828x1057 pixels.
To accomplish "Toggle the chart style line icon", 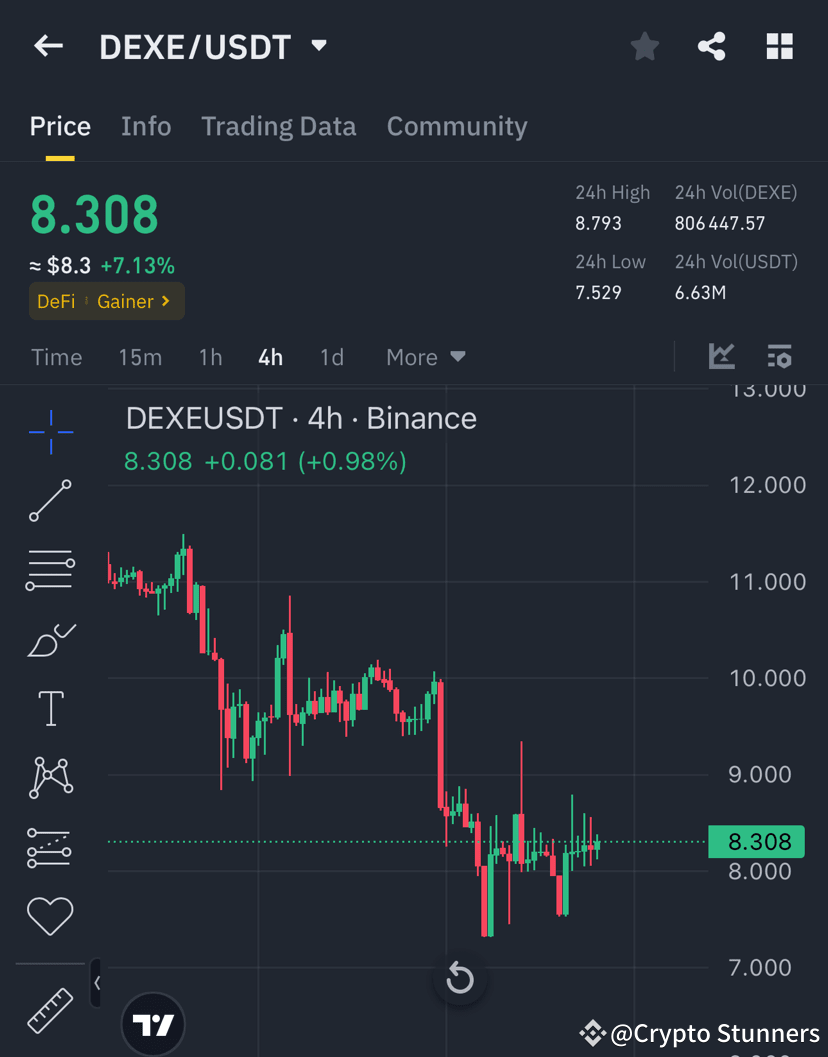I will point(721,356).
